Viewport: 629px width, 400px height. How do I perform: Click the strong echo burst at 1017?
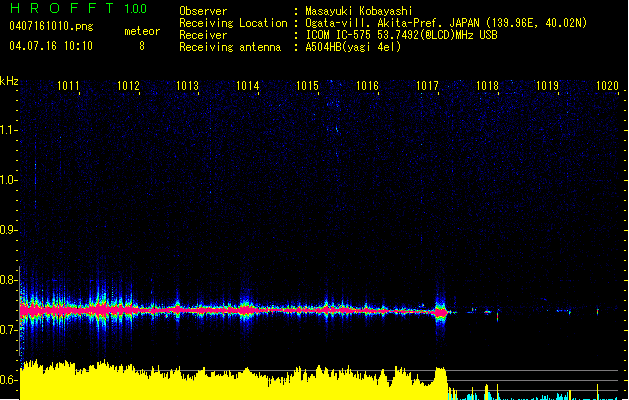(x=441, y=312)
